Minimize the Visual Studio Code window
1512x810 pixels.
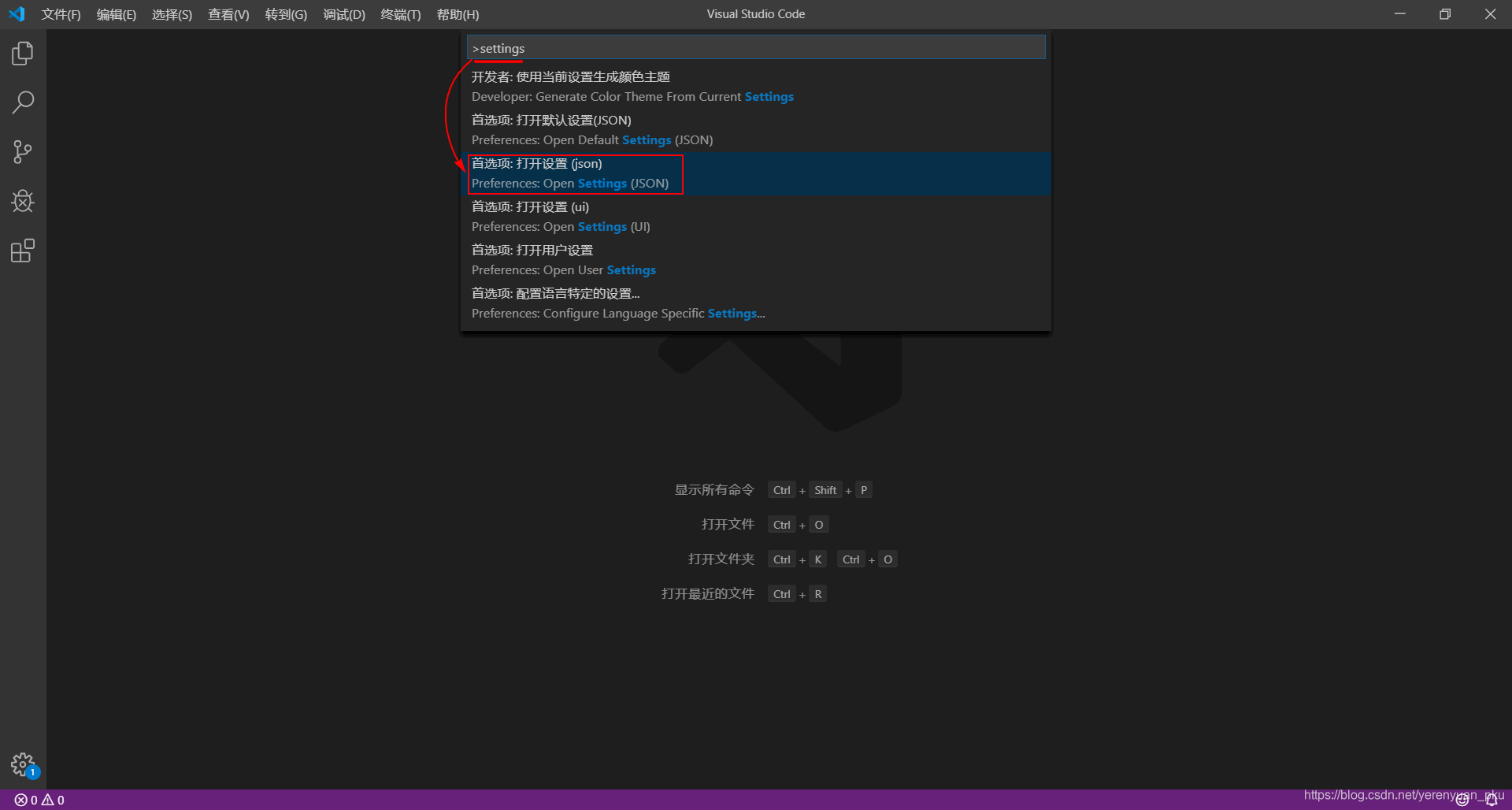(x=1399, y=14)
